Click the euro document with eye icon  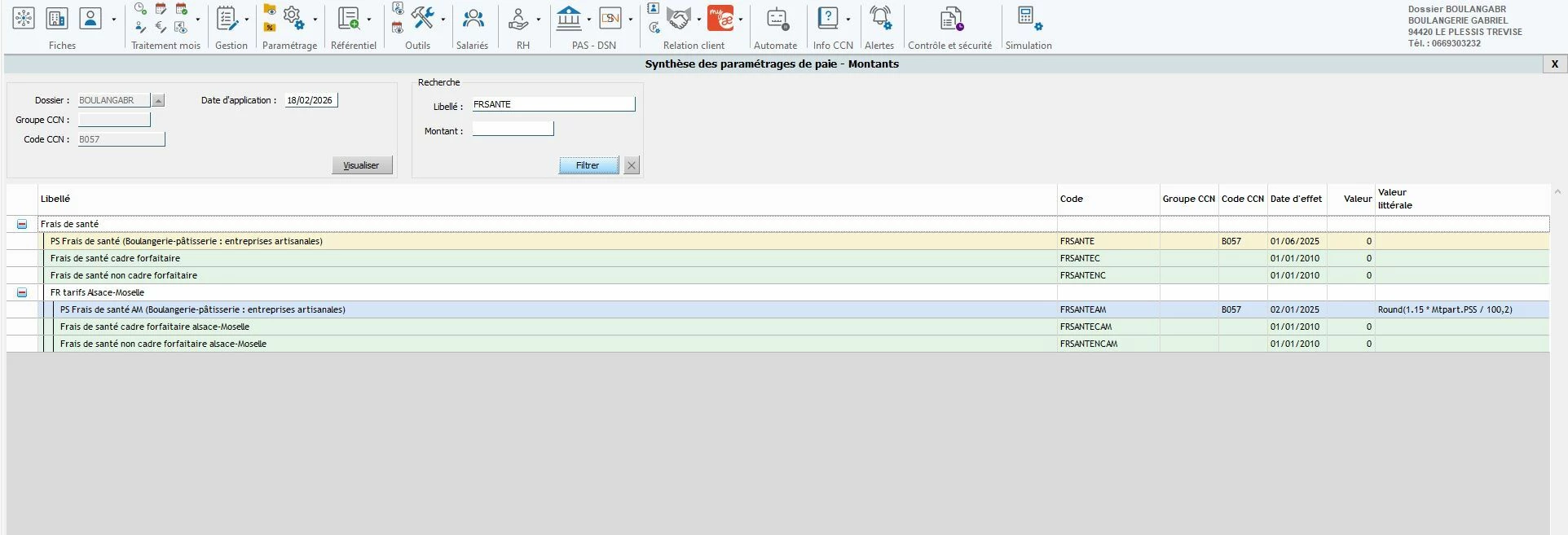pyautogui.click(x=181, y=28)
